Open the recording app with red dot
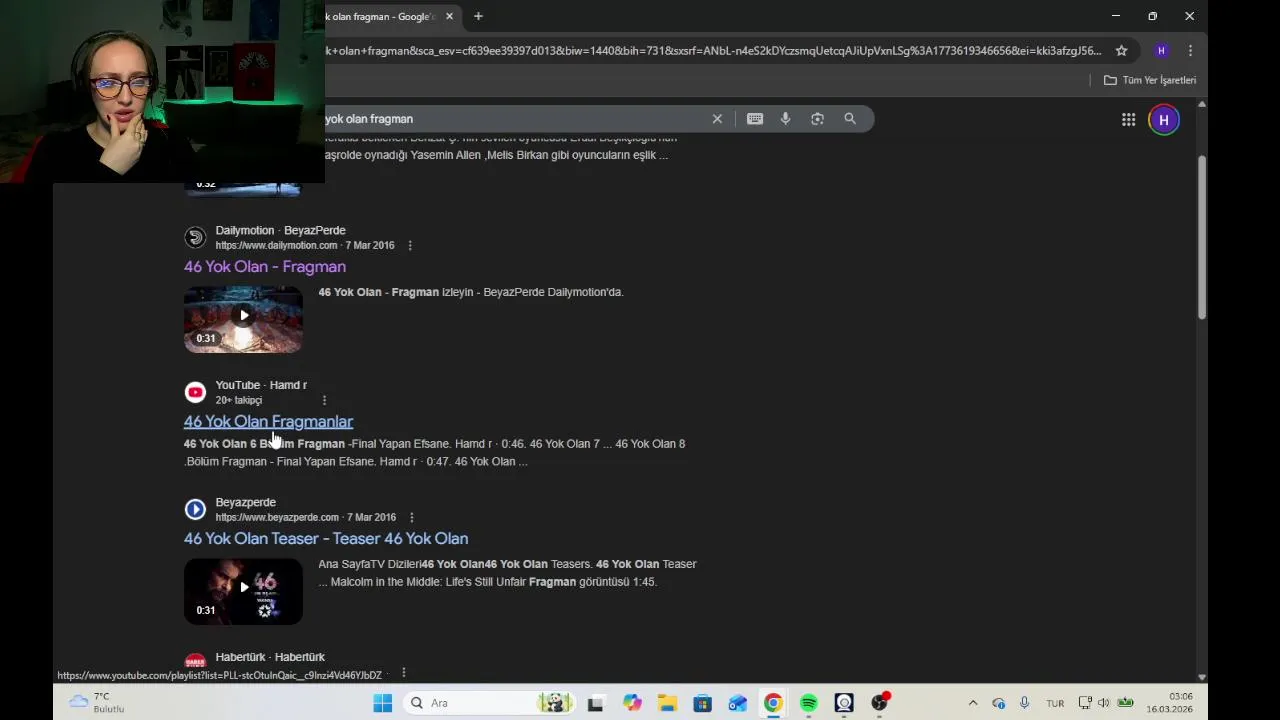The height and width of the screenshot is (720, 1280). pyautogui.click(x=880, y=703)
